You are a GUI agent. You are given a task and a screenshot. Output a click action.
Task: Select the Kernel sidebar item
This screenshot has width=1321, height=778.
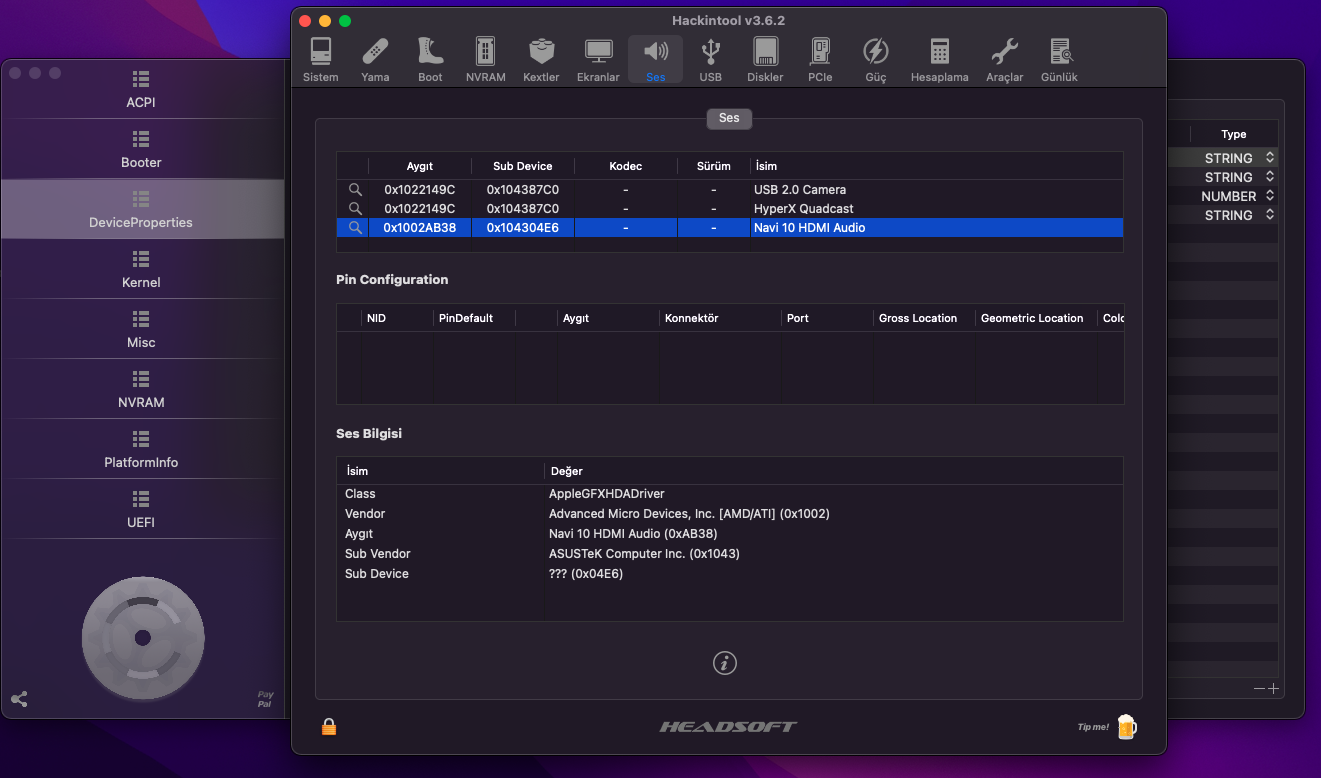141,269
